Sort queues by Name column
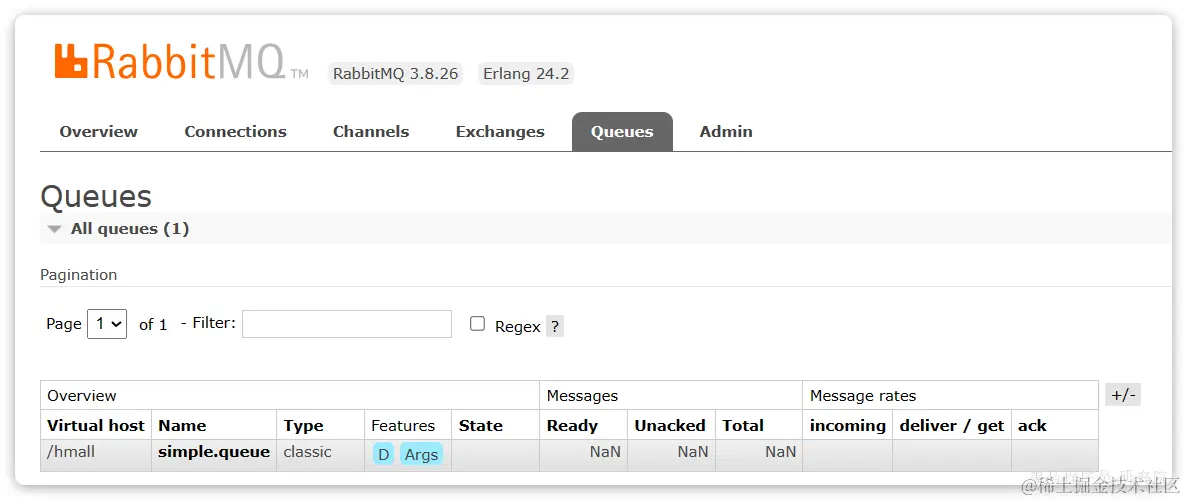 (182, 426)
